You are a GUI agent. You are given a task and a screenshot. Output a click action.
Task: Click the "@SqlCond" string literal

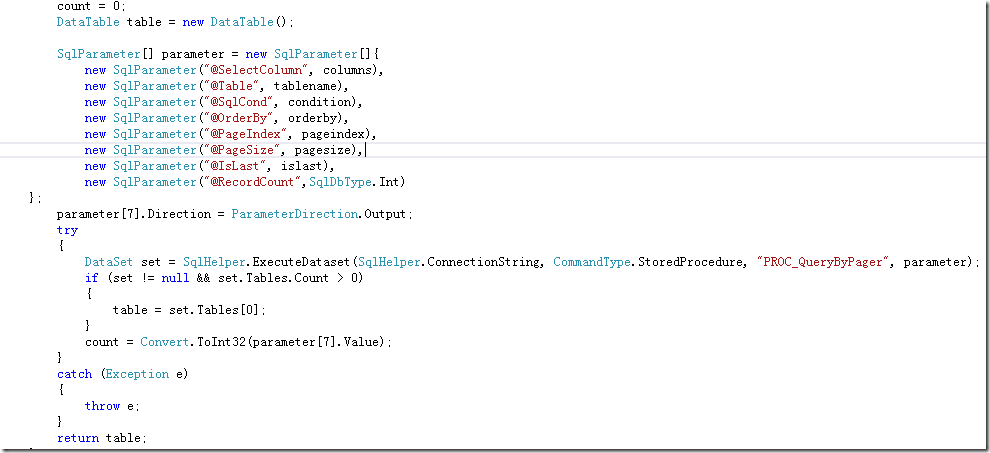pos(239,102)
